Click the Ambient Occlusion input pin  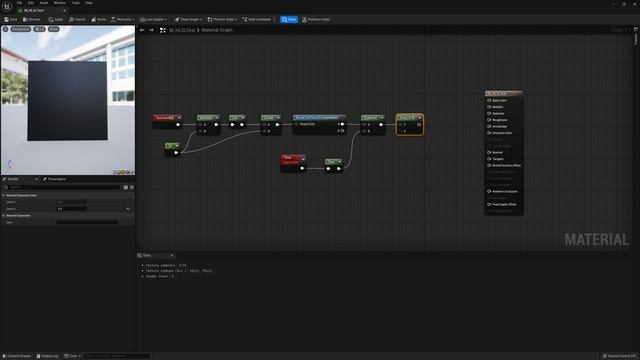[489, 191]
